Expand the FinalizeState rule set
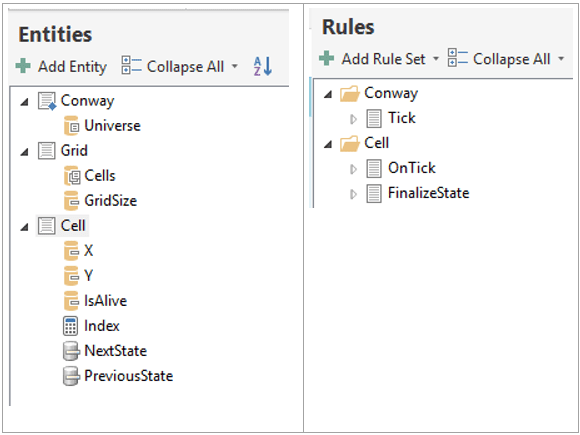This screenshot has width=580, height=435. (353, 194)
